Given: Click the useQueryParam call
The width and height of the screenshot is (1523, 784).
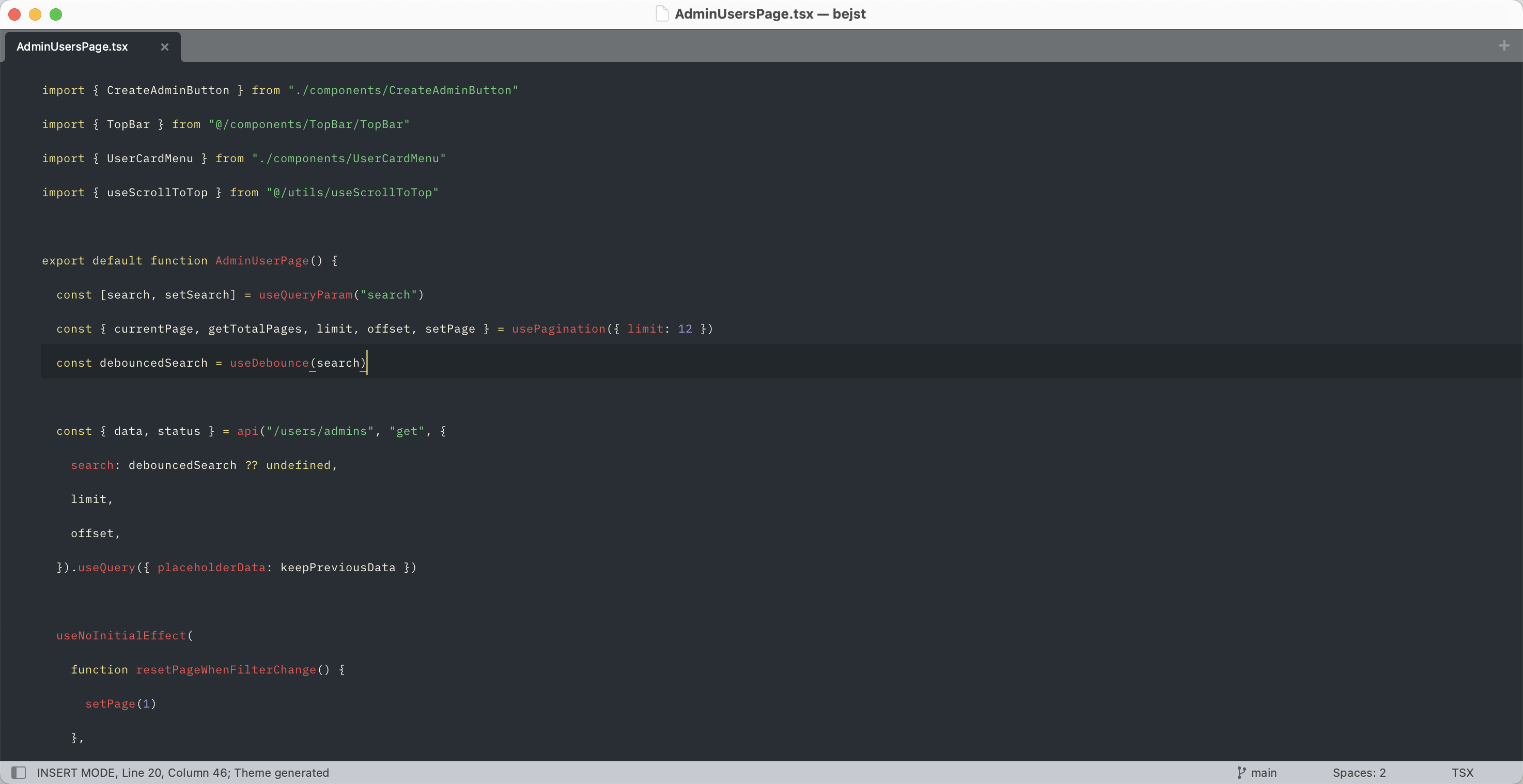Looking at the screenshot, I should [305, 294].
